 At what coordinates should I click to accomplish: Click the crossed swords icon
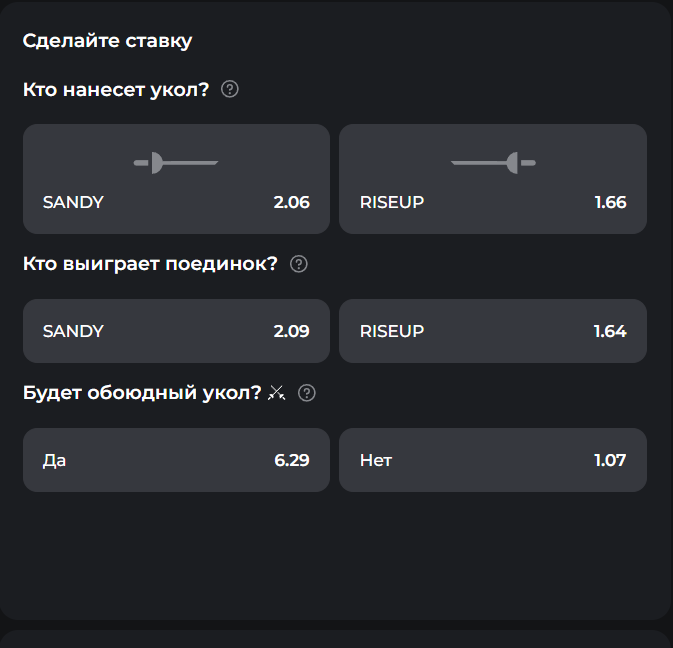[x=278, y=393]
